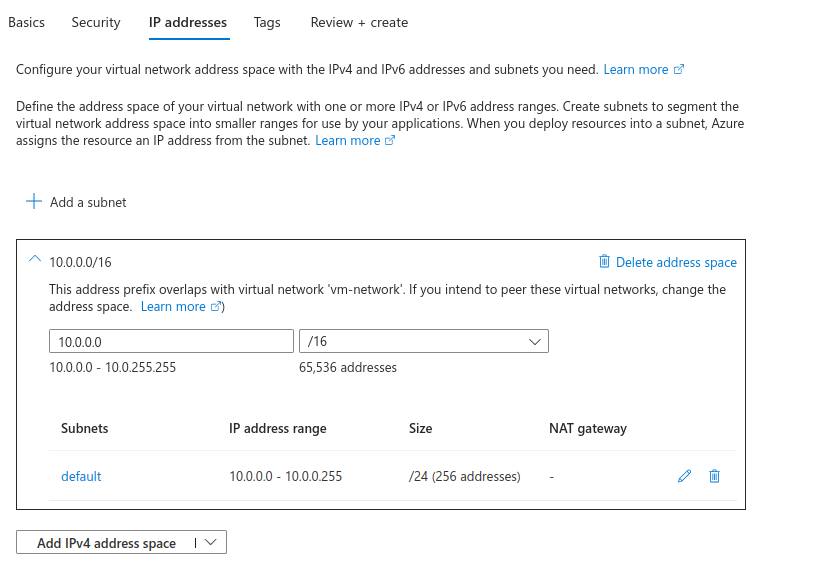This screenshot has width=817, height=564.
Task: Expand Add IPv4 address space split-button arrow
Action: [x=210, y=542]
